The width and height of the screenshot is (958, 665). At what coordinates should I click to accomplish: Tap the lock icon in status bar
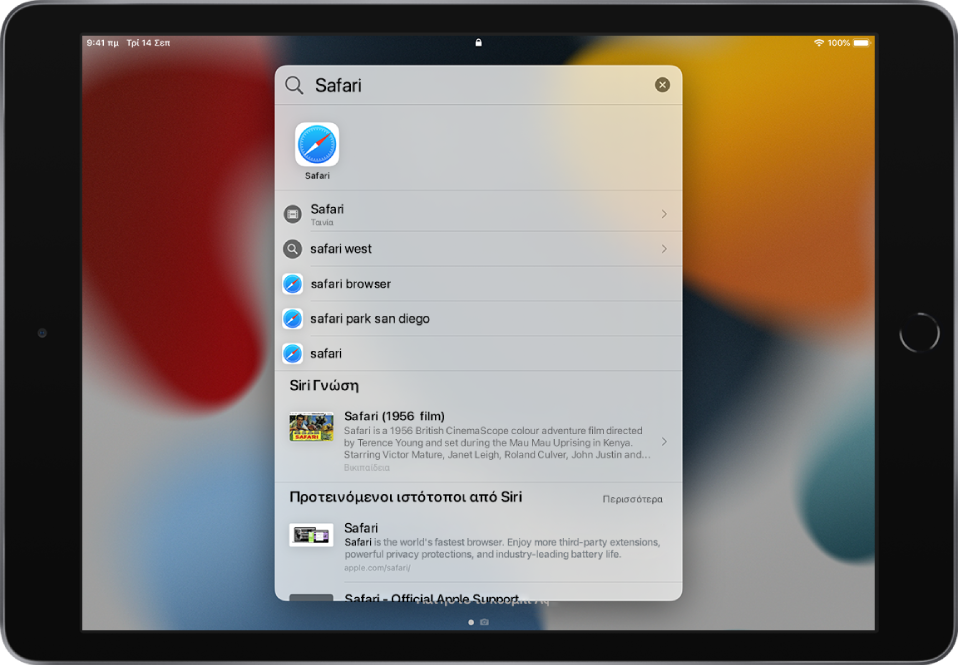pyautogui.click(x=478, y=42)
